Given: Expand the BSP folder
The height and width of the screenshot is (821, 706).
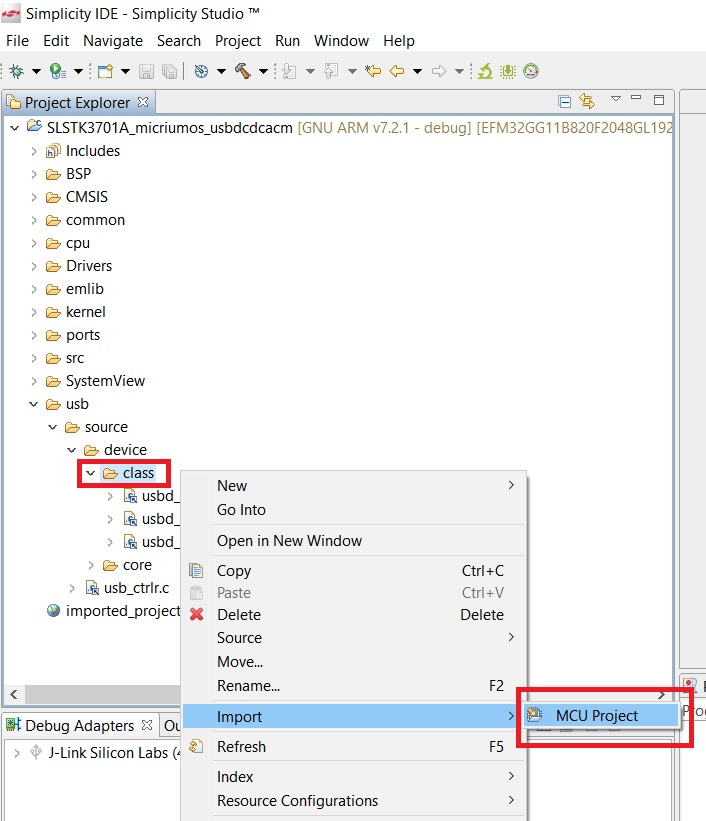Looking at the screenshot, I should point(34,174).
